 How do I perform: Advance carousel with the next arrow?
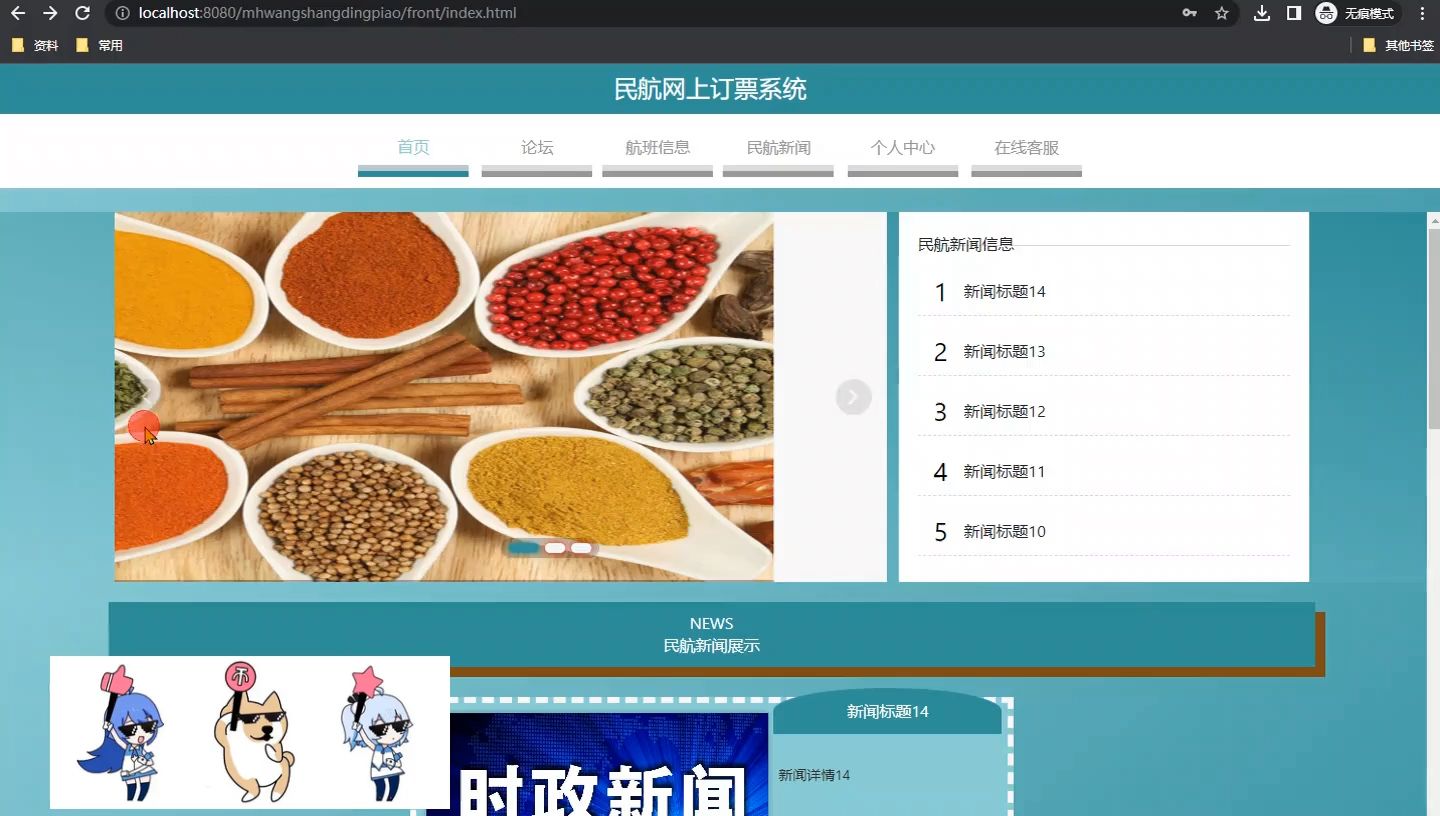click(x=853, y=397)
